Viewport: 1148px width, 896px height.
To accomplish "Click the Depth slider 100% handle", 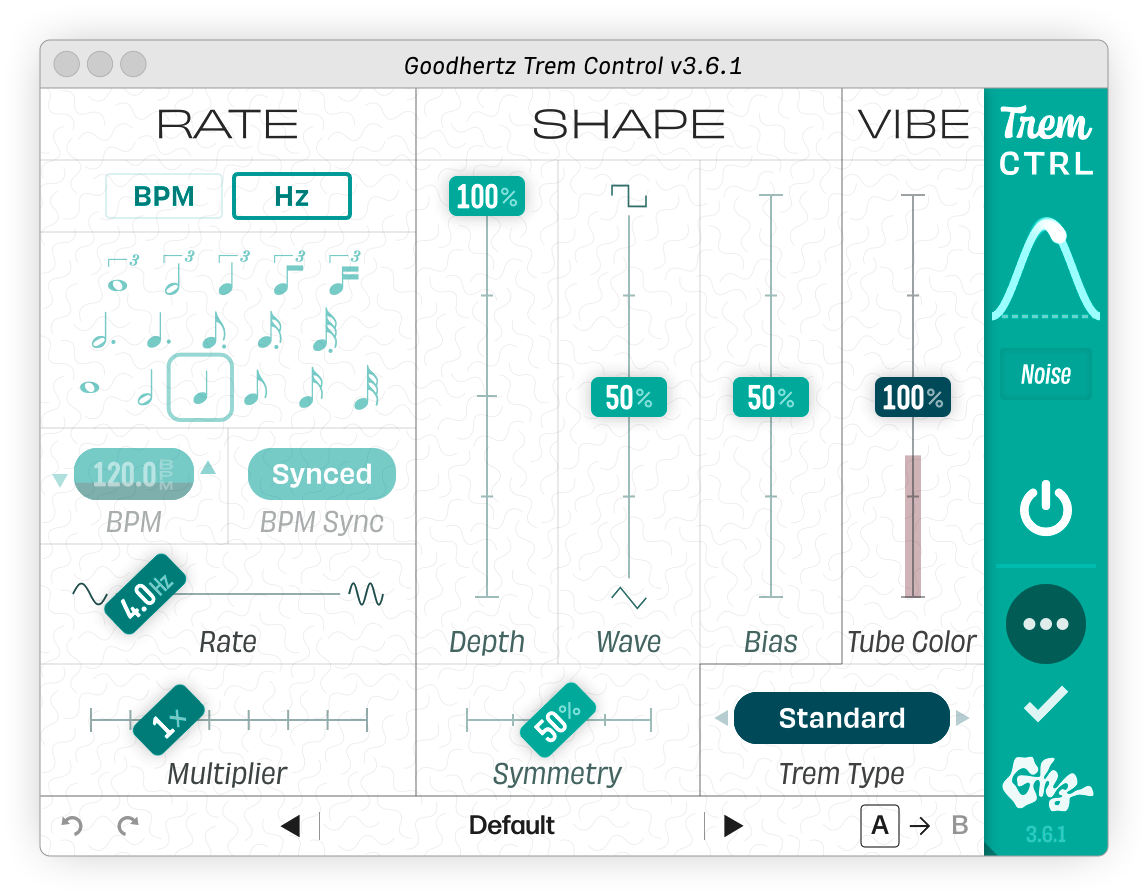I will [x=487, y=196].
